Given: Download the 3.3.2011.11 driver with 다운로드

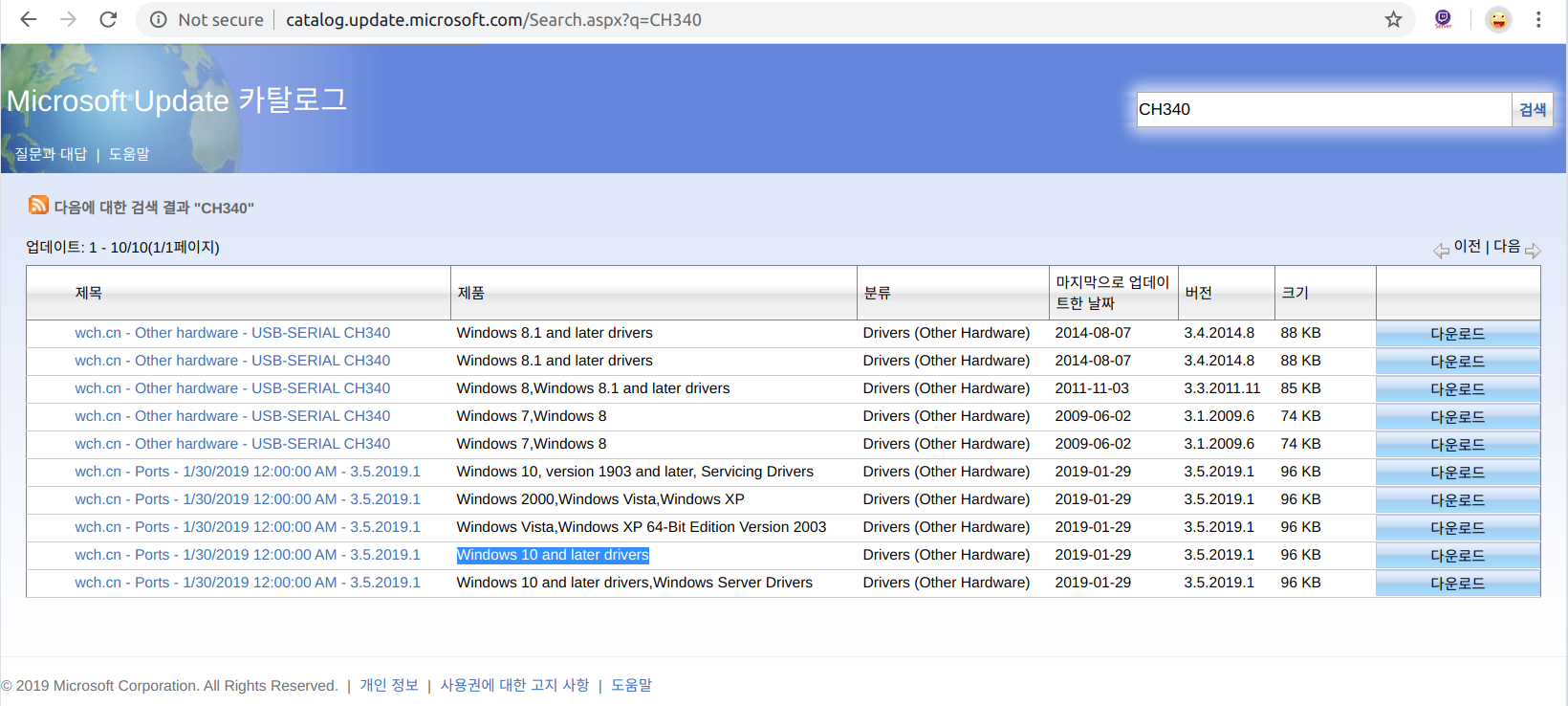Looking at the screenshot, I should click(1458, 389).
